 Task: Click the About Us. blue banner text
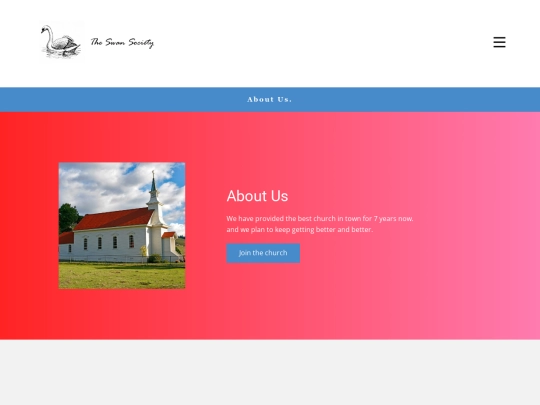coord(269,100)
